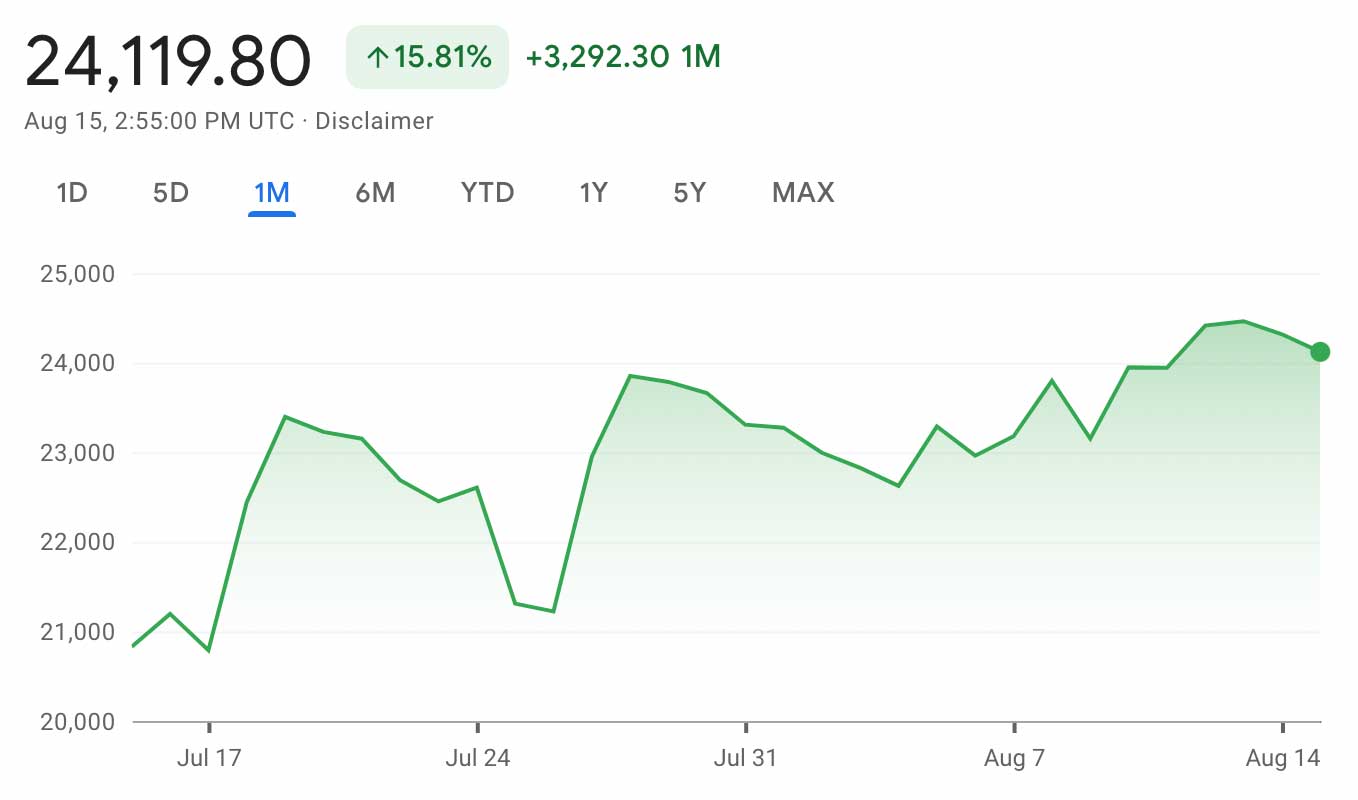Click the Jul 17 axis date marker
Screen dimensions: 1358x800
pos(209,758)
